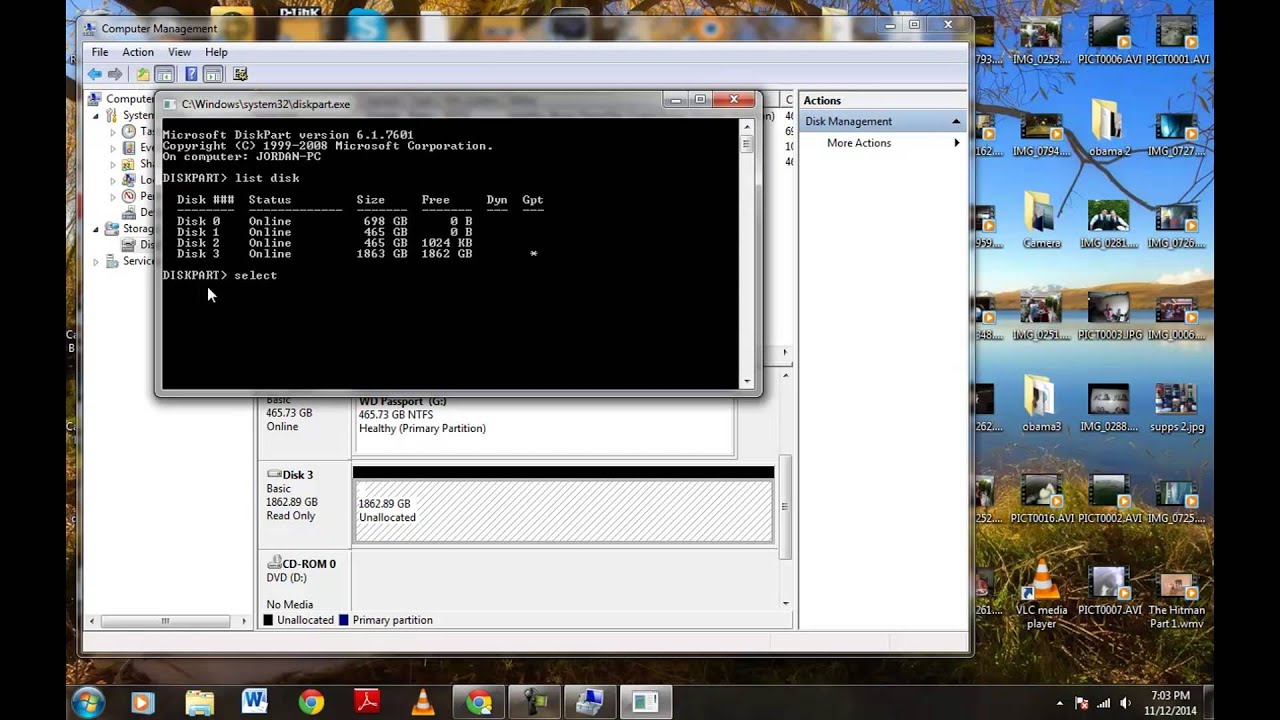Viewport: 1280px width, 720px height.
Task: Click More Actions in the Actions pane
Action: pos(859,143)
